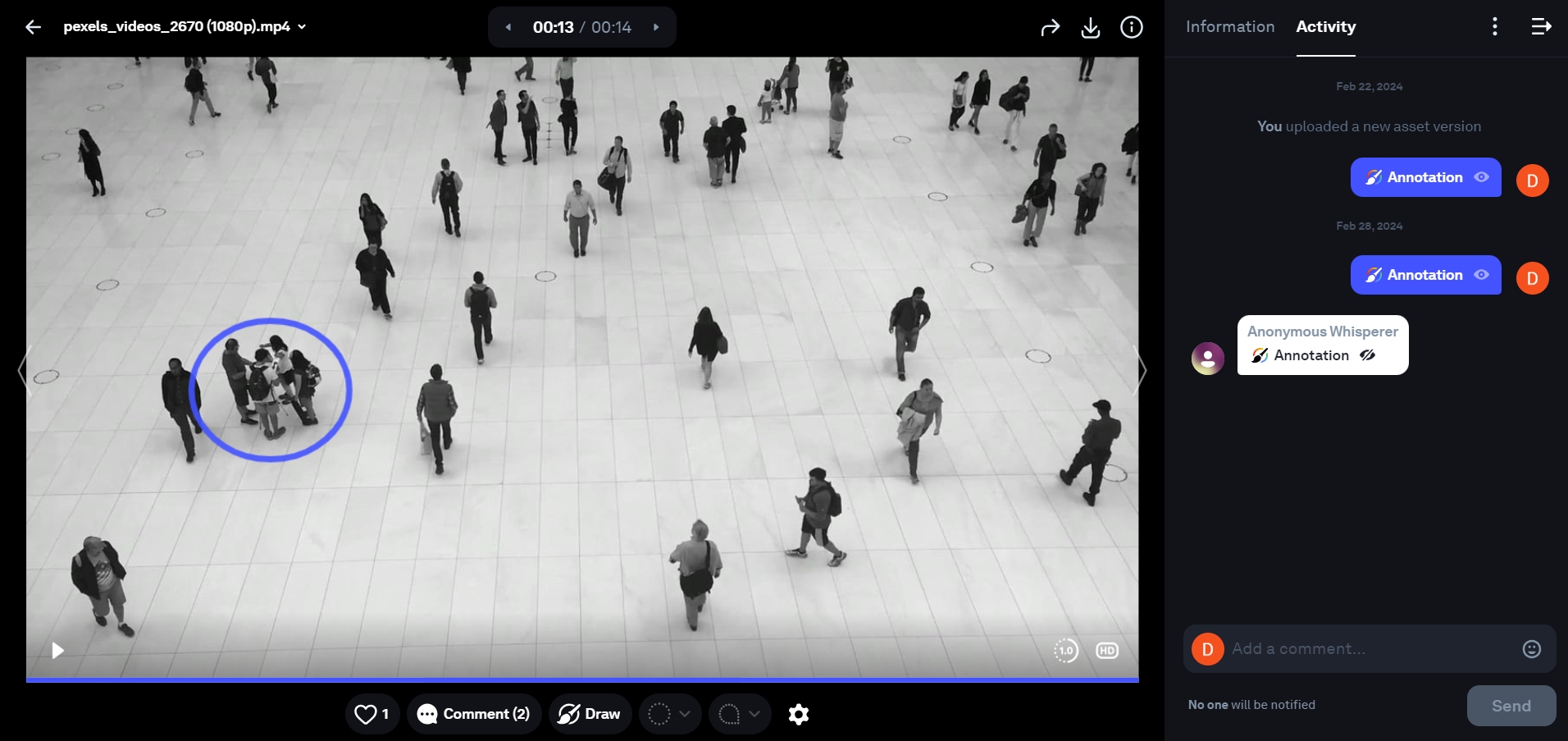
Task: Click the share arrow icon
Action: pos(1050,26)
